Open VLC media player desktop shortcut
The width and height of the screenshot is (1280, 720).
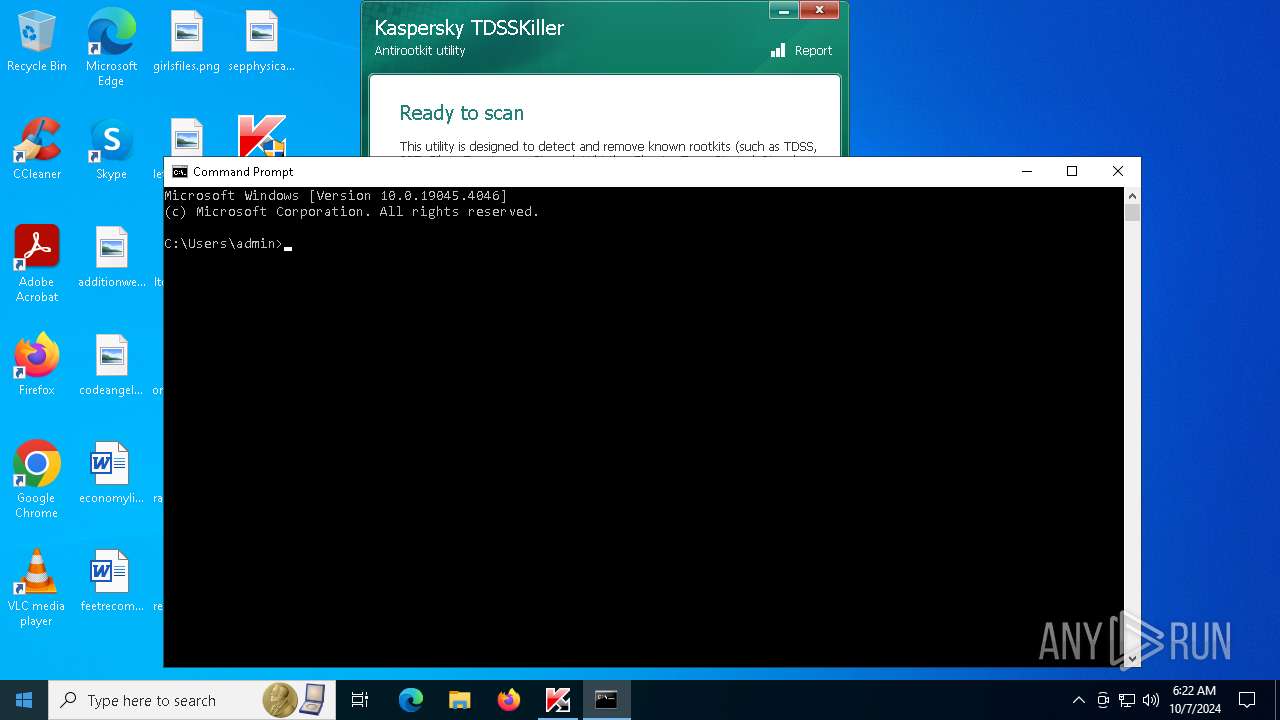tap(37, 588)
